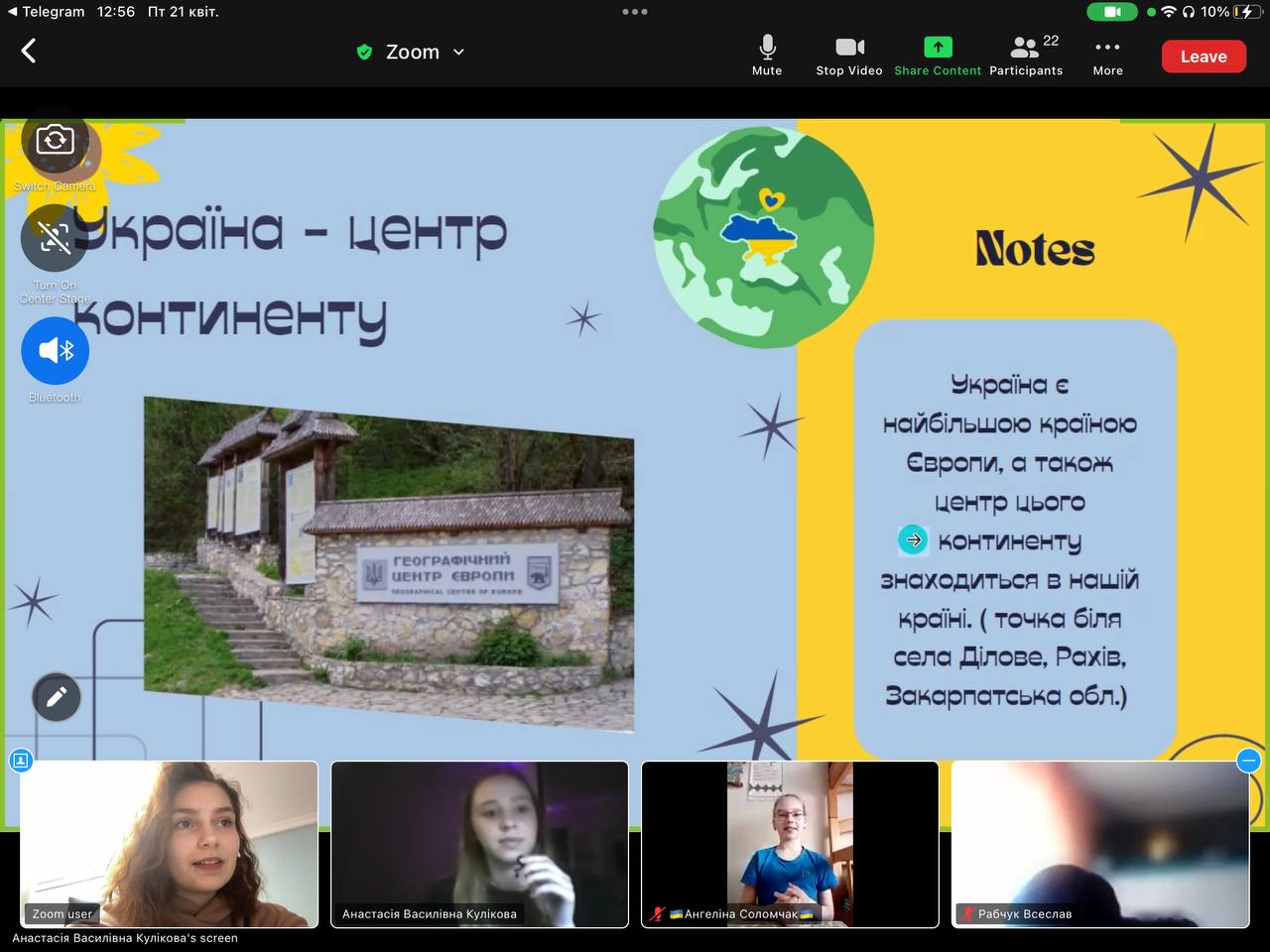Return to Telegram via the status bar link

(x=45, y=12)
